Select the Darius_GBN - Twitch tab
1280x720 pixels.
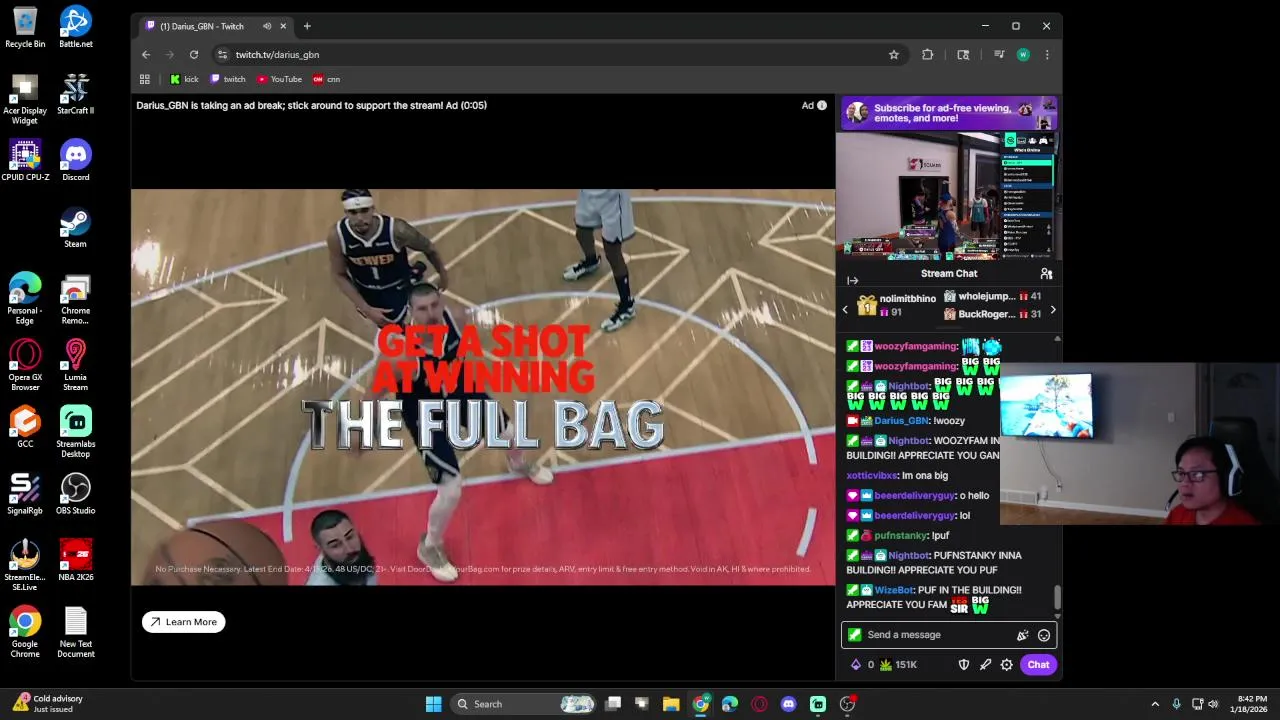[215, 26]
